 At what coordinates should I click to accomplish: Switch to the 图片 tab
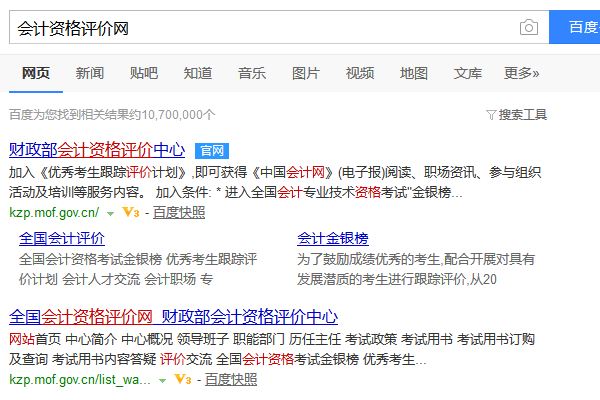[x=305, y=73]
